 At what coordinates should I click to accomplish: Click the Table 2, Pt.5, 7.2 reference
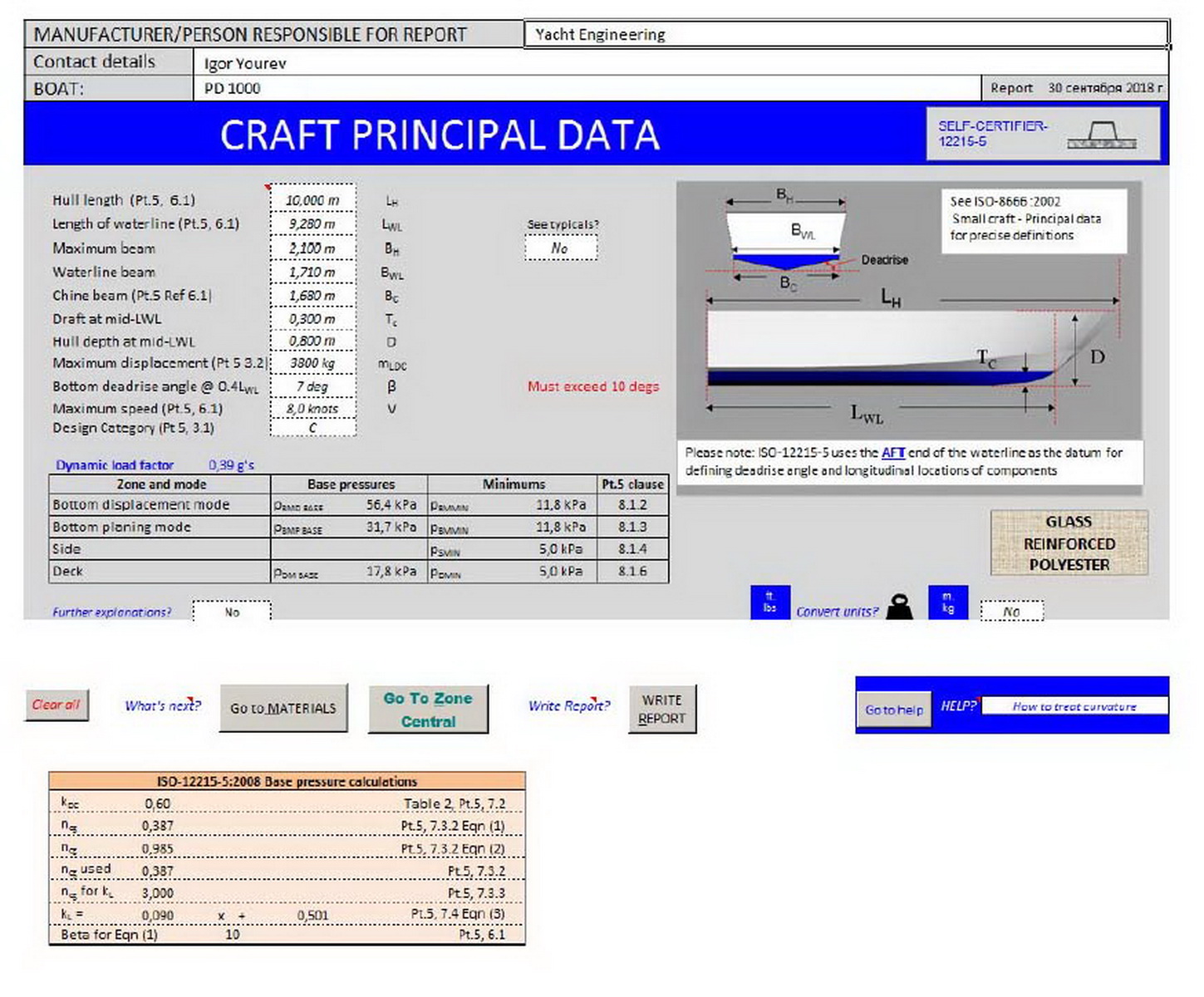tap(455, 804)
